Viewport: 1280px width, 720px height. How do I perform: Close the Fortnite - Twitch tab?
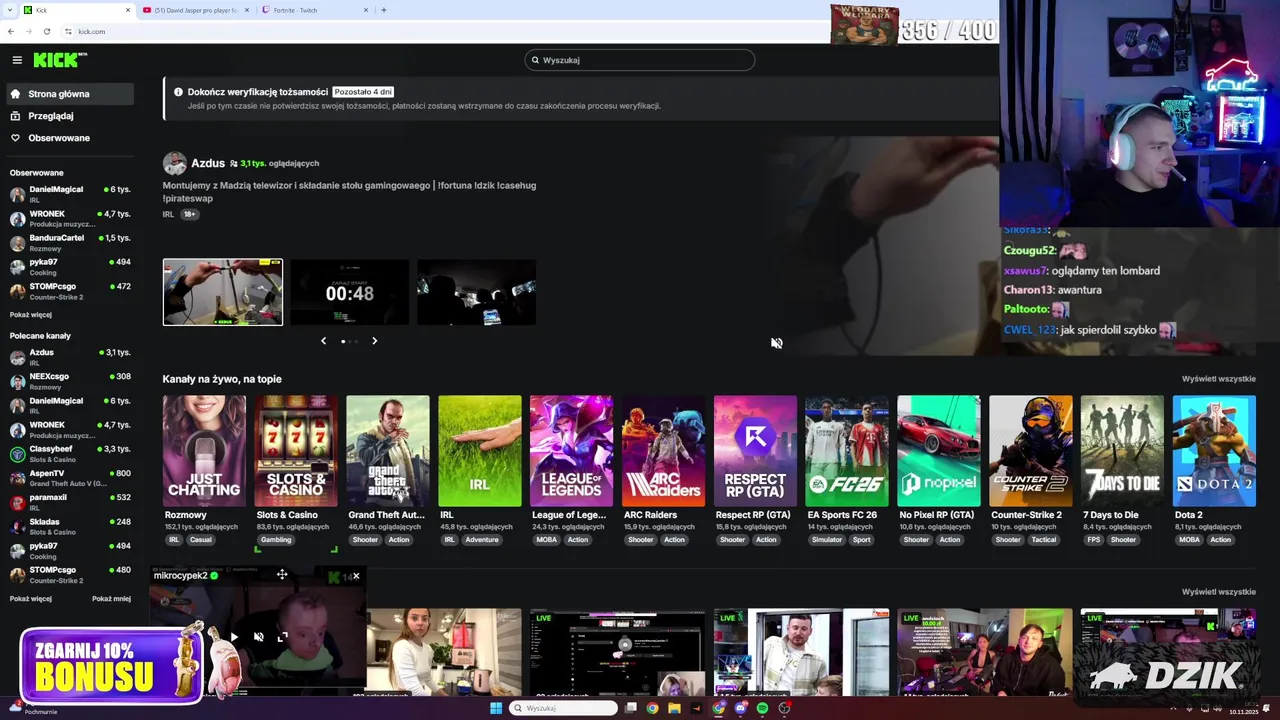(x=366, y=10)
